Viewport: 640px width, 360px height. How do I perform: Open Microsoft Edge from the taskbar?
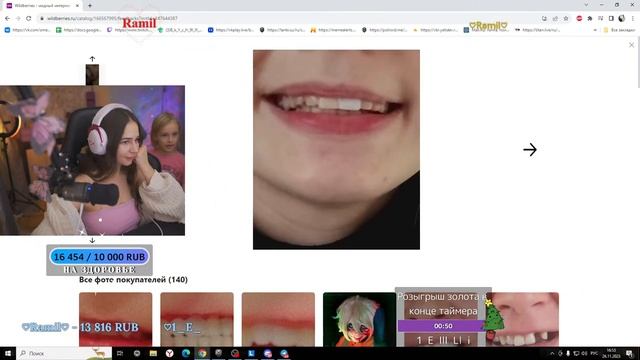(x=186, y=353)
